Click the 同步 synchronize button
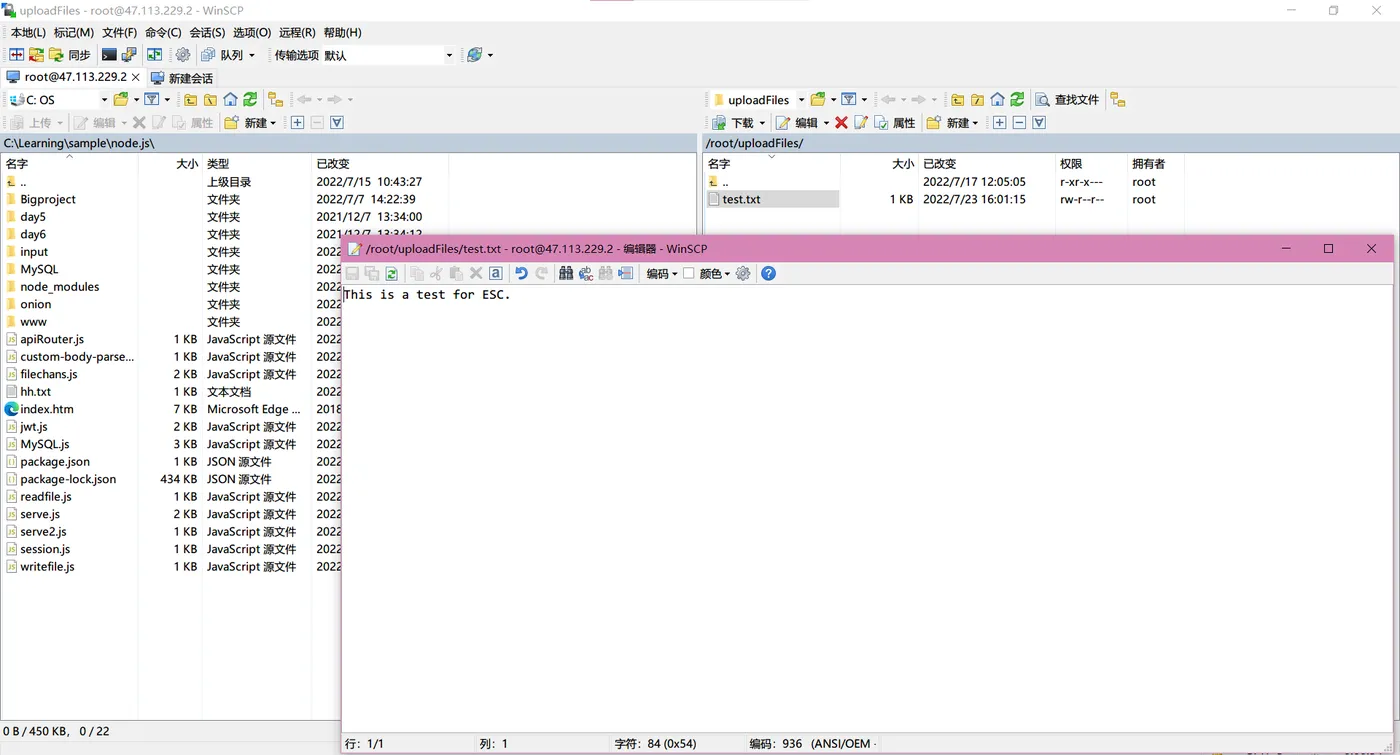 pos(70,55)
